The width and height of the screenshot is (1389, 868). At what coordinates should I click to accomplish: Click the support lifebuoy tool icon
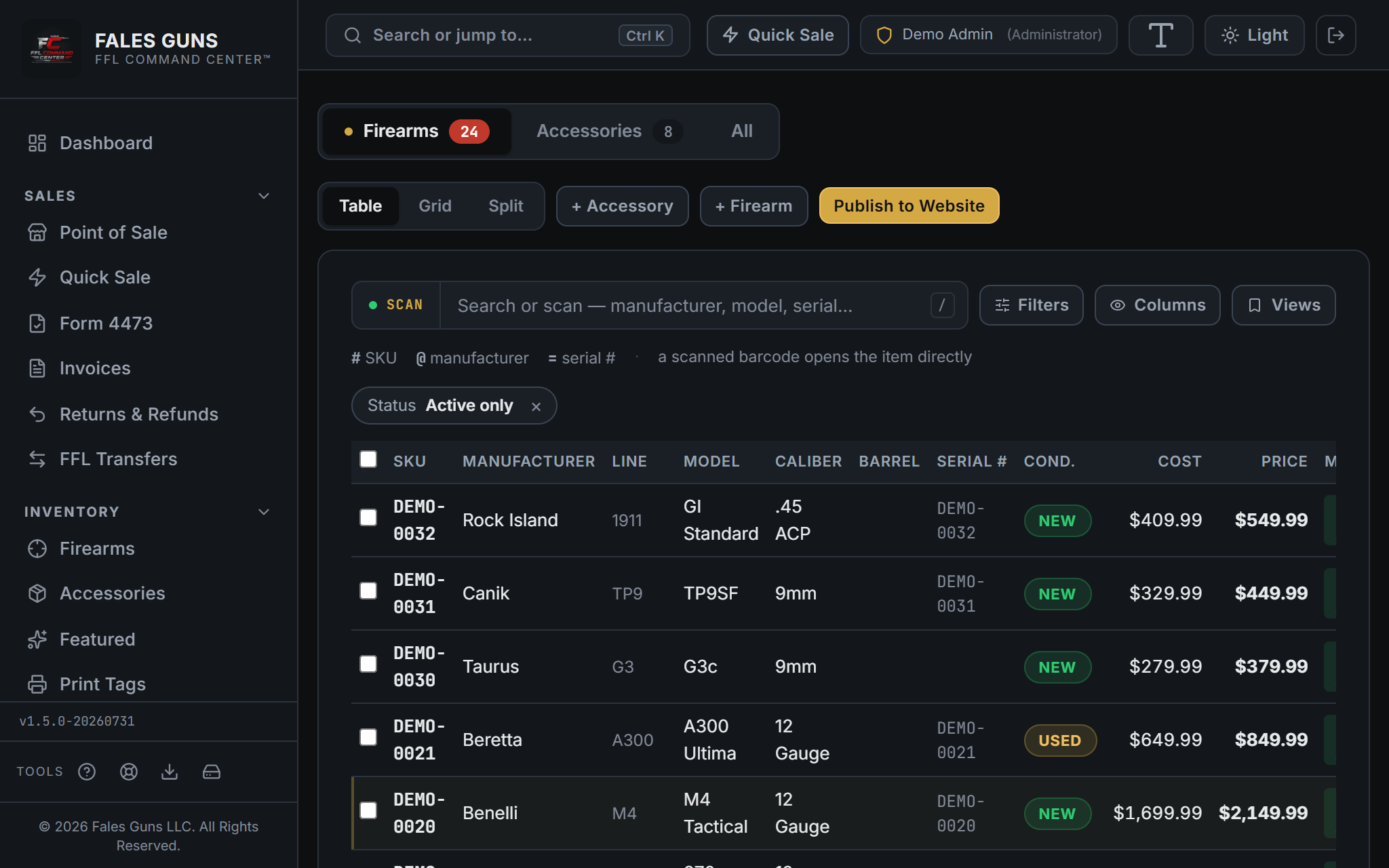click(129, 772)
